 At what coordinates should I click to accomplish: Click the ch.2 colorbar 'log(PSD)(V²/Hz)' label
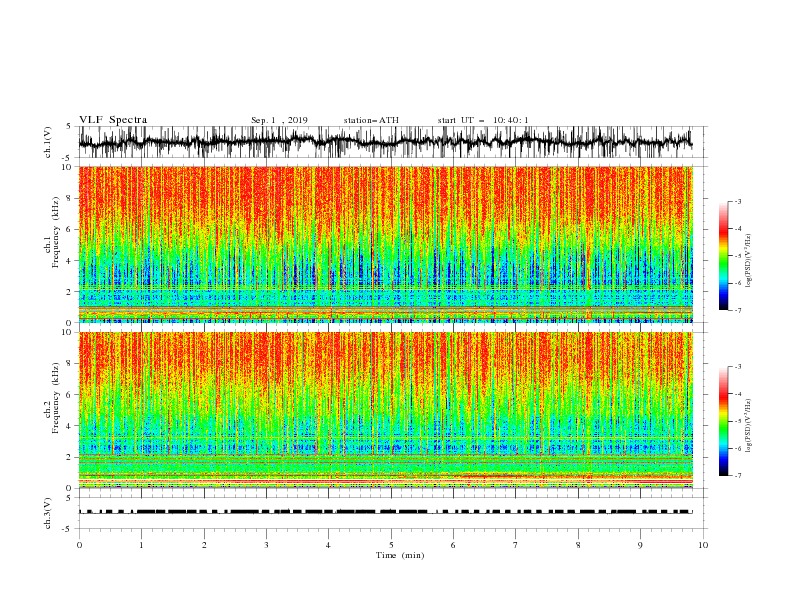pyautogui.click(x=749, y=426)
